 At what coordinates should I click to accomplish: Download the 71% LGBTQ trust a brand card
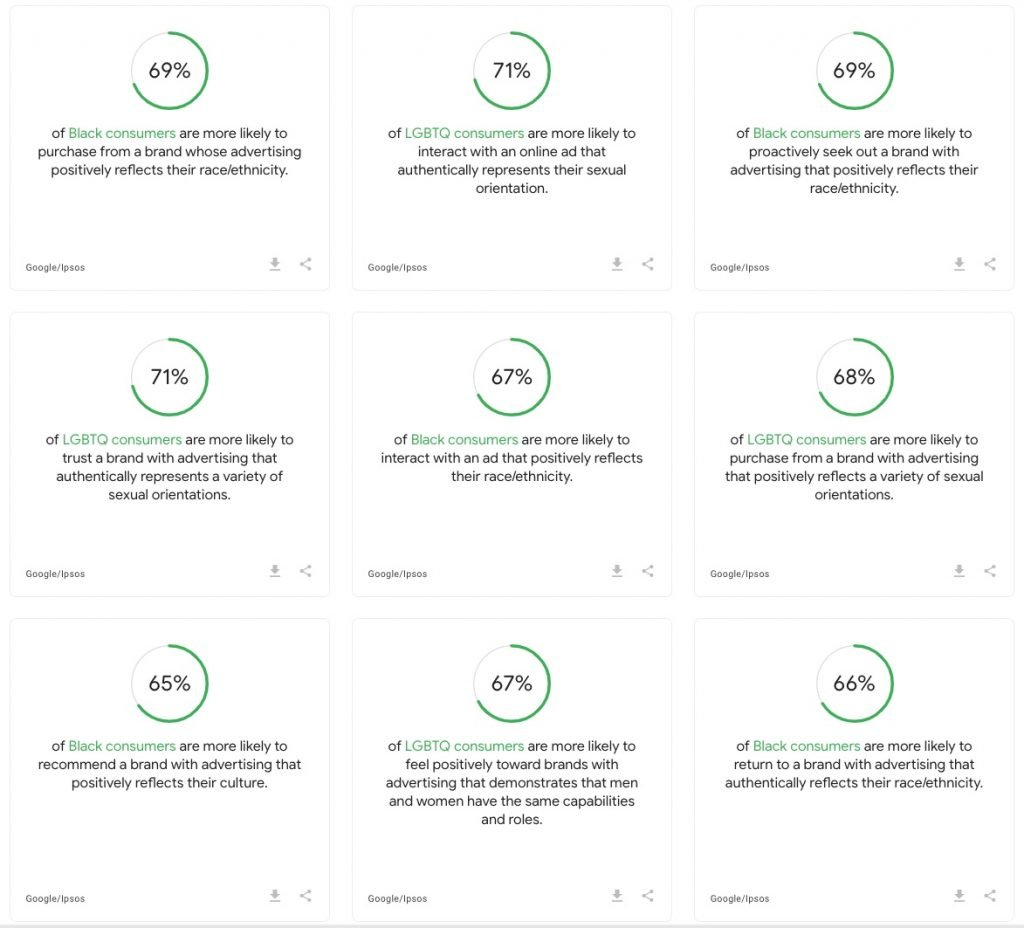click(x=275, y=571)
